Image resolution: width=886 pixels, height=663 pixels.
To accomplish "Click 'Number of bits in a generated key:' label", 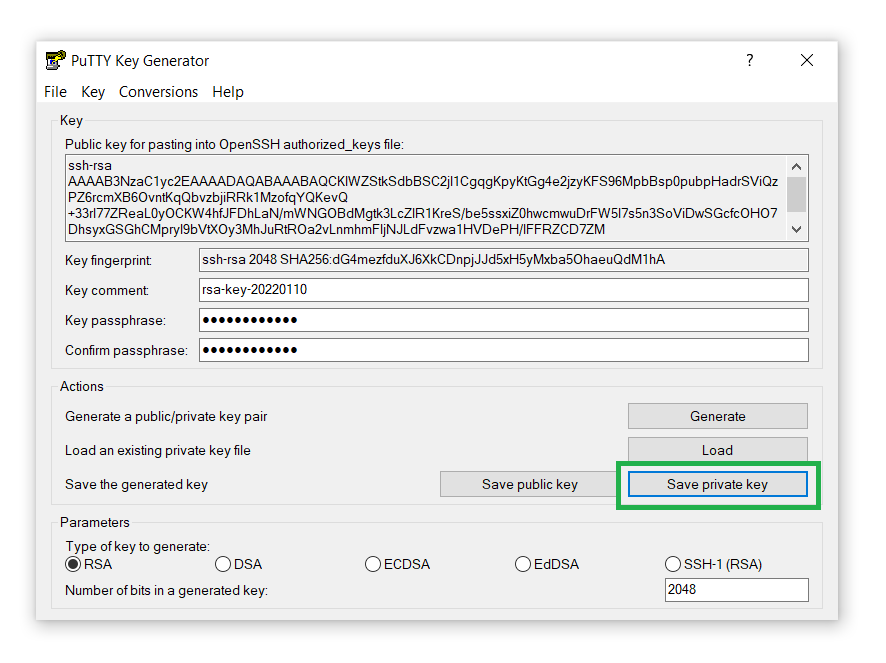I will click(167, 591).
